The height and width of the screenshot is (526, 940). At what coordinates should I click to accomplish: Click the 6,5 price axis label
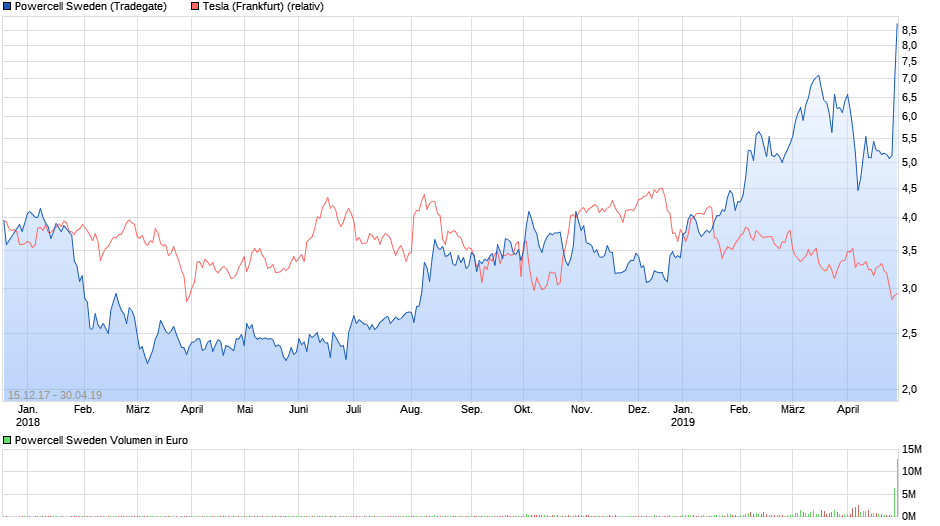909,97
